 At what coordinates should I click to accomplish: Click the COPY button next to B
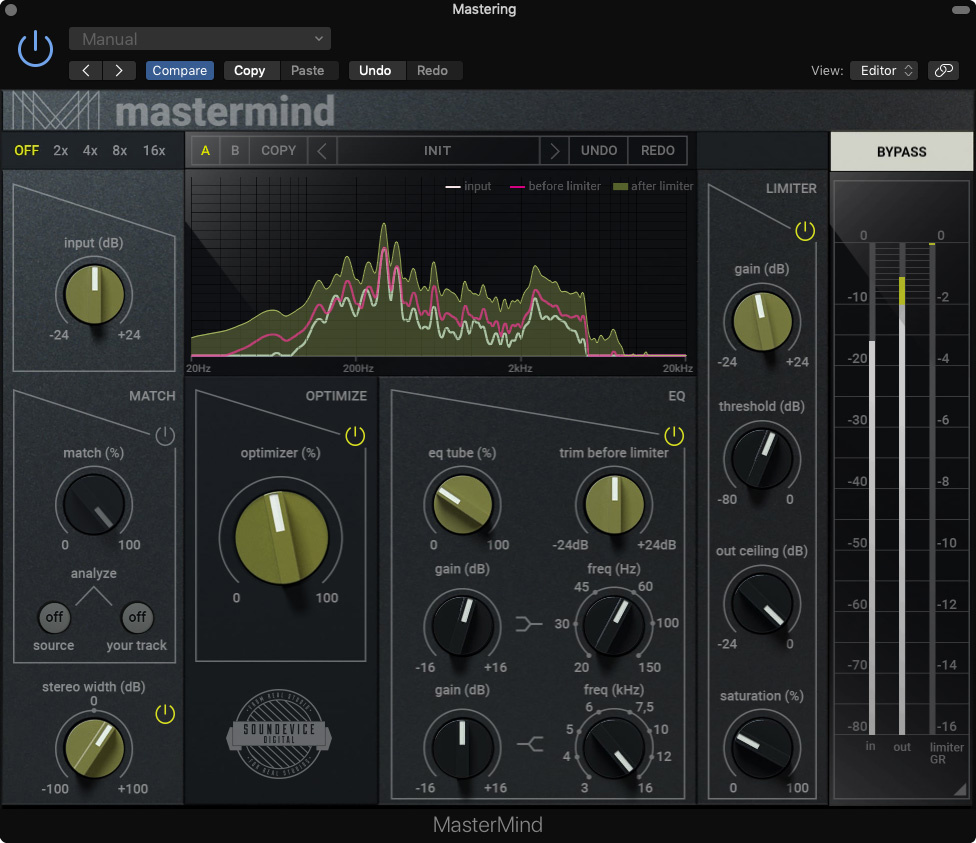[x=278, y=151]
